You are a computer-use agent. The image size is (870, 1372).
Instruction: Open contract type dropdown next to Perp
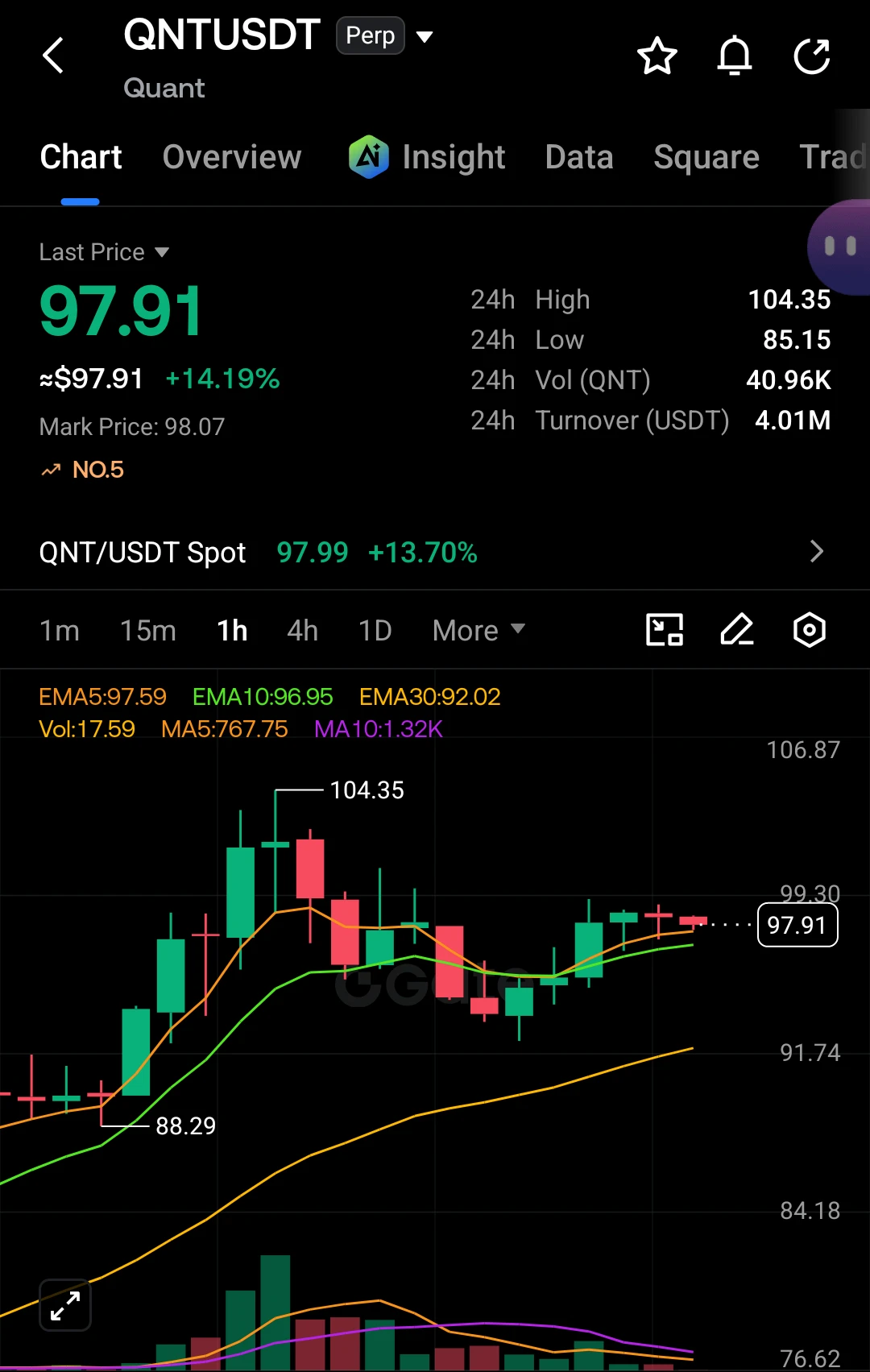pos(425,36)
